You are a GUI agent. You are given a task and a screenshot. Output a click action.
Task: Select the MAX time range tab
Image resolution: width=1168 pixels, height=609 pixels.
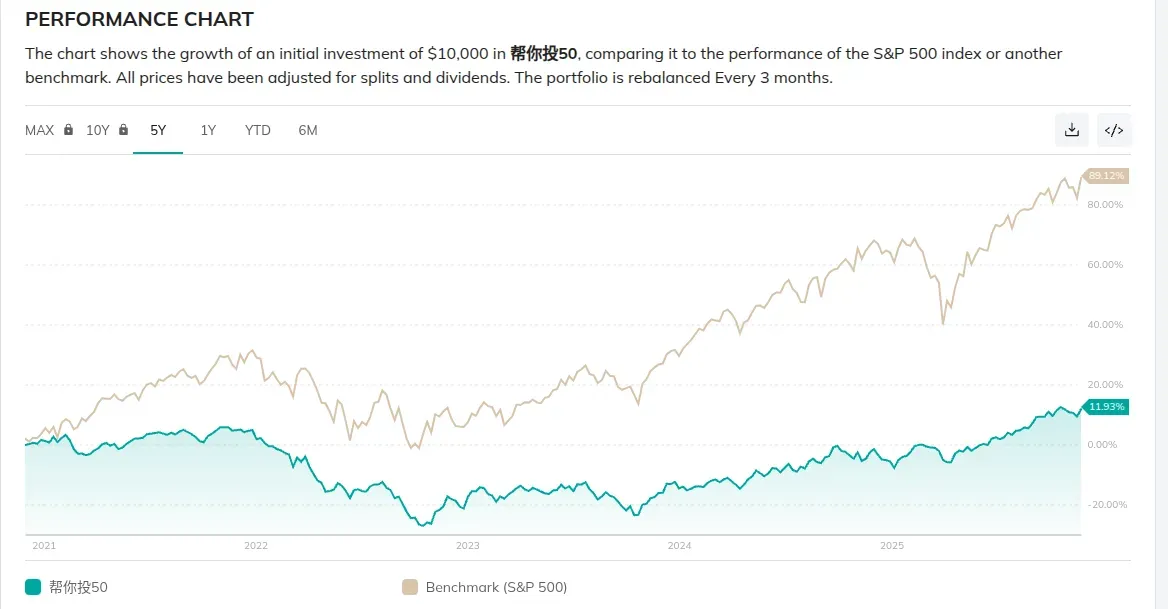click(40, 130)
